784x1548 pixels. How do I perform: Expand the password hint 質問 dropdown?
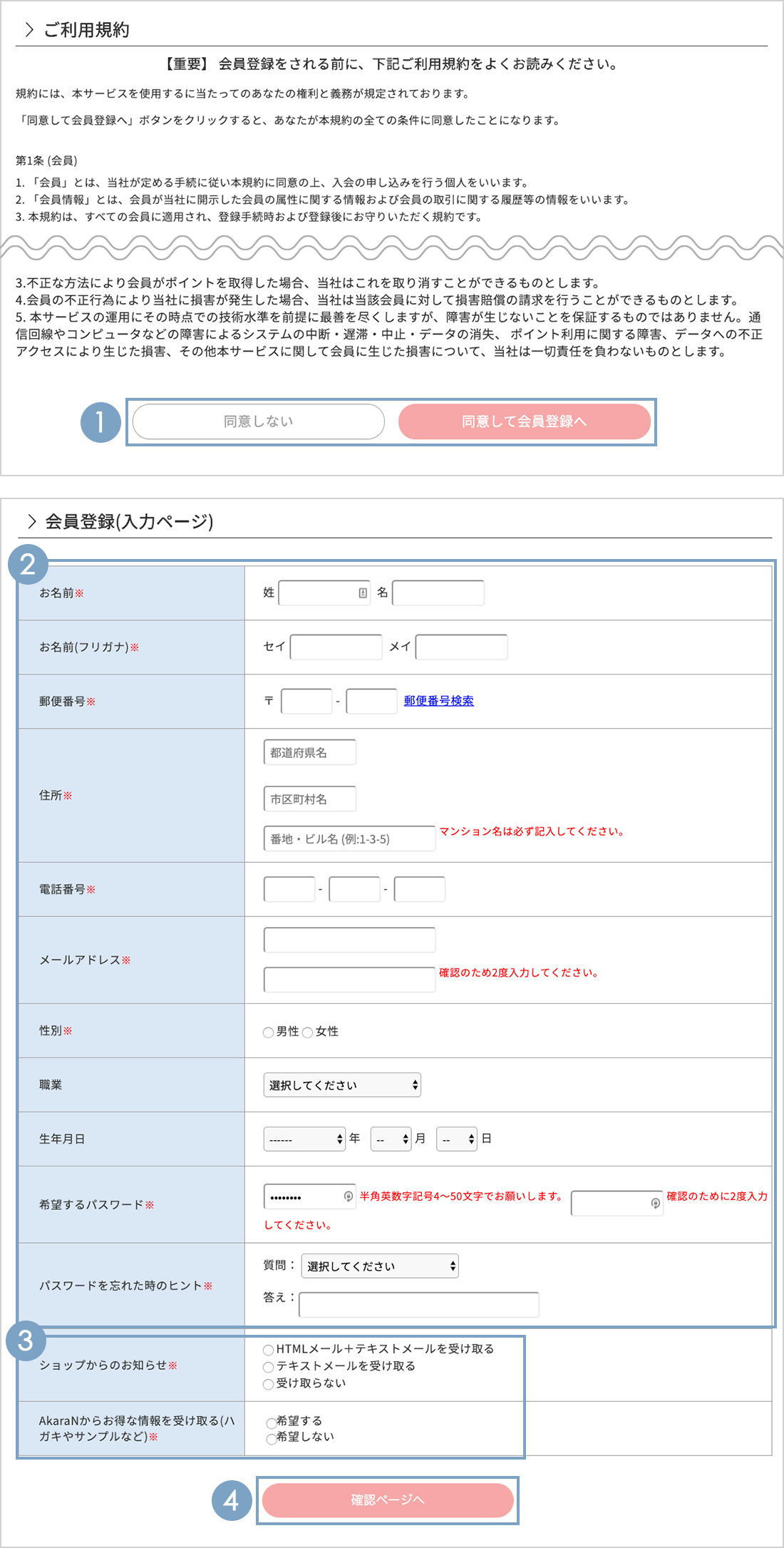pyautogui.click(x=380, y=1266)
